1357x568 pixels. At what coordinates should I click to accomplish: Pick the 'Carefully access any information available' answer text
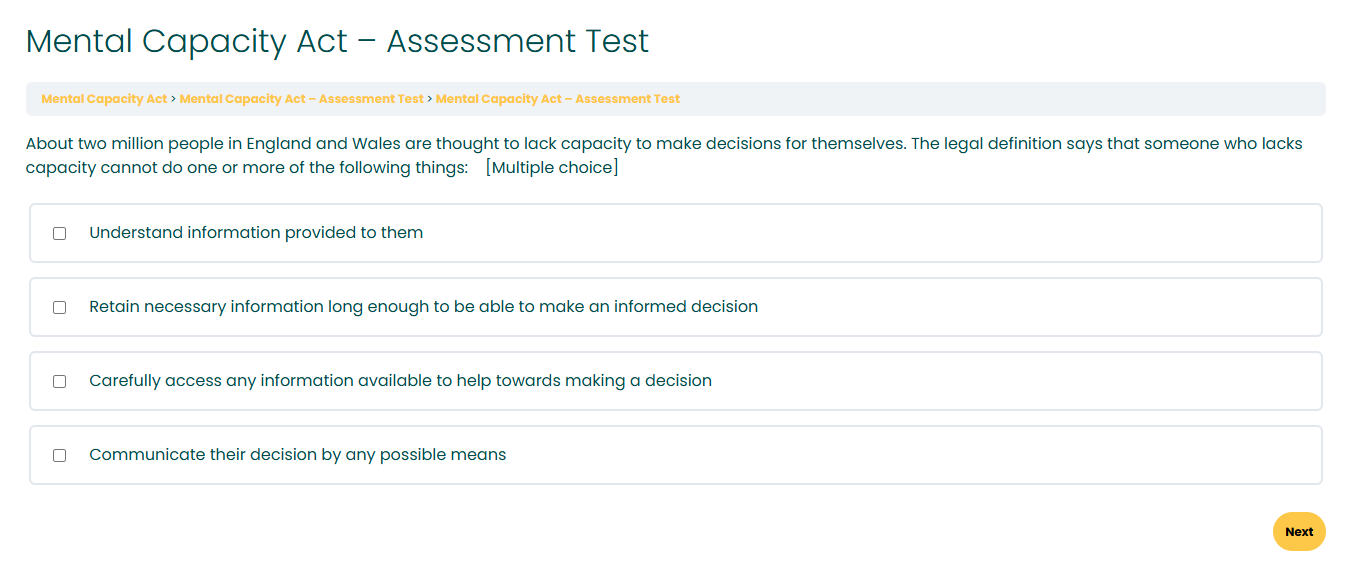click(400, 381)
